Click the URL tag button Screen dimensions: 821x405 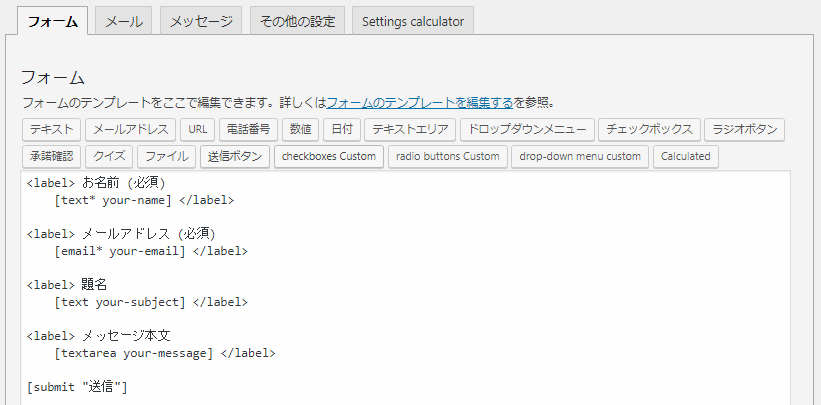click(x=198, y=129)
